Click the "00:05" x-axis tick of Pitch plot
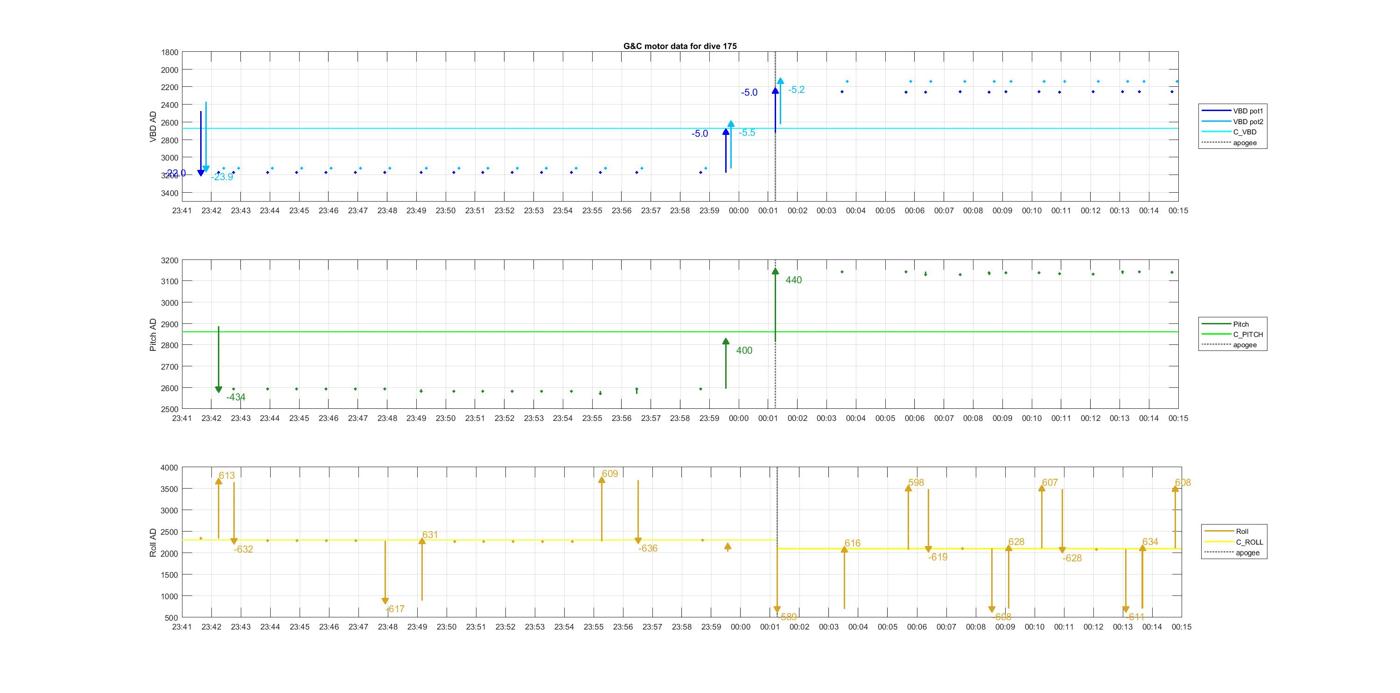 pyautogui.click(x=886, y=418)
